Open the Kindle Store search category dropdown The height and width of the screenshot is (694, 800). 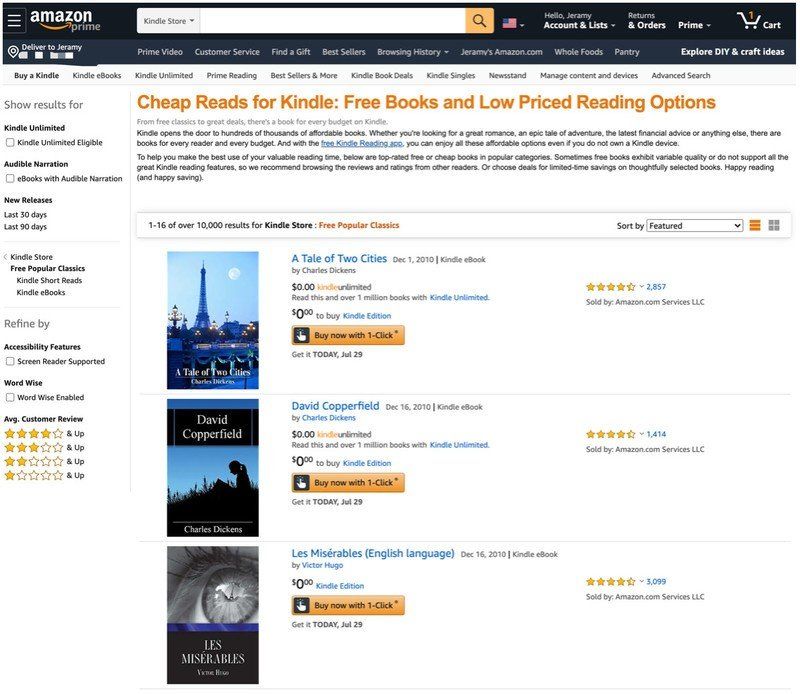pos(170,19)
